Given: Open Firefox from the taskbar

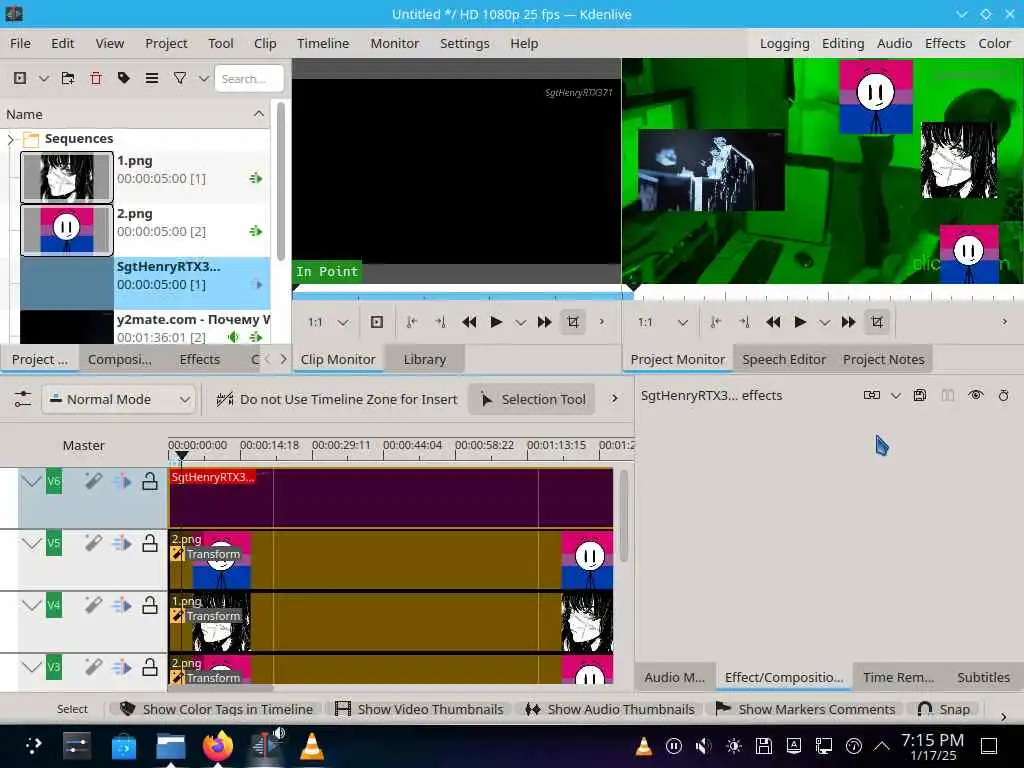Looking at the screenshot, I should (x=218, y=746).
